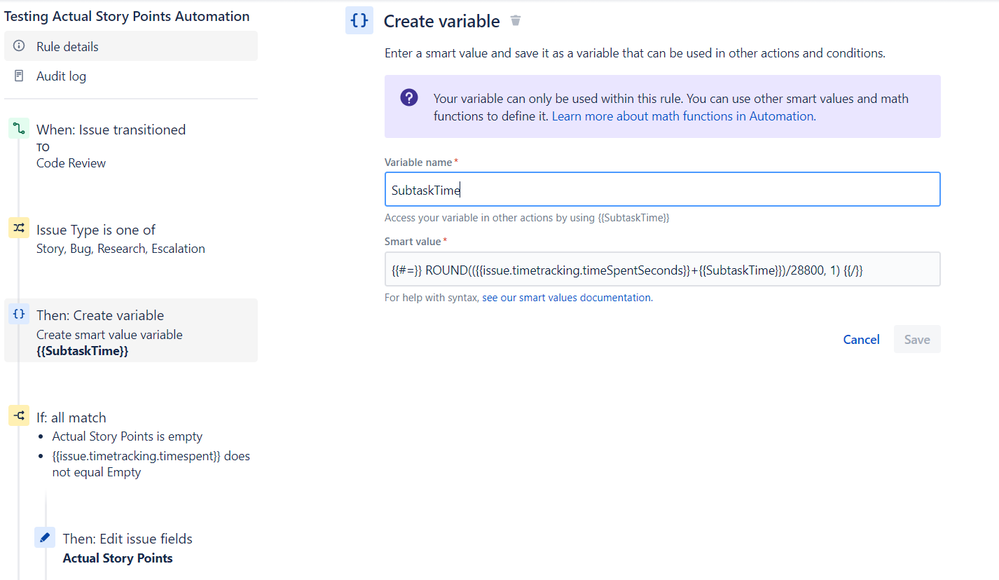Click the {{SubtaskTime}} bold label in sidebar
This screenshot has height=580, width=999.
82,351
